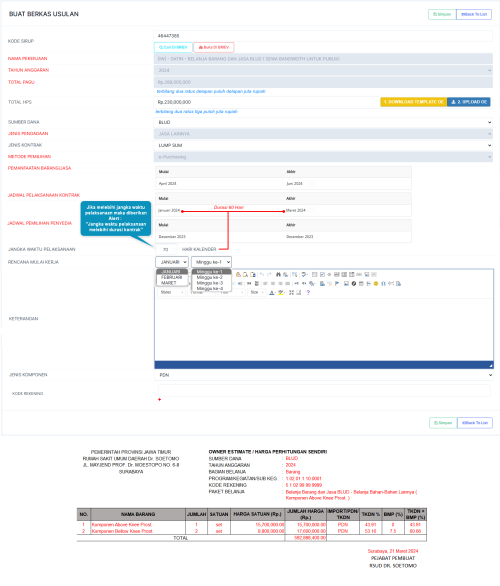Insert a smiley with the yellow face icon
Image resolution: width=500 pixels, height=586 pixels.
(x=376, y=283)
